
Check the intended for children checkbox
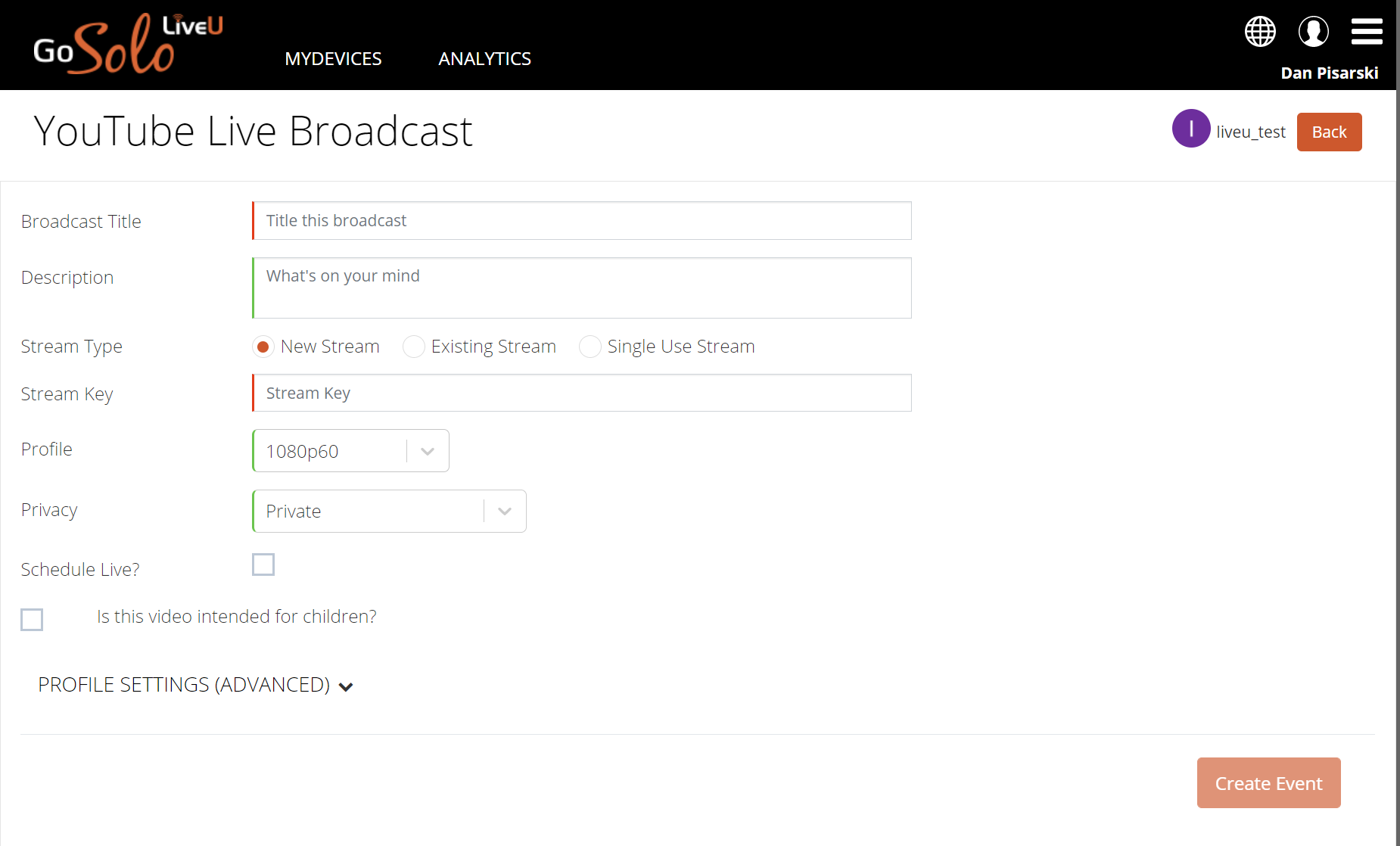pos(32,620)
